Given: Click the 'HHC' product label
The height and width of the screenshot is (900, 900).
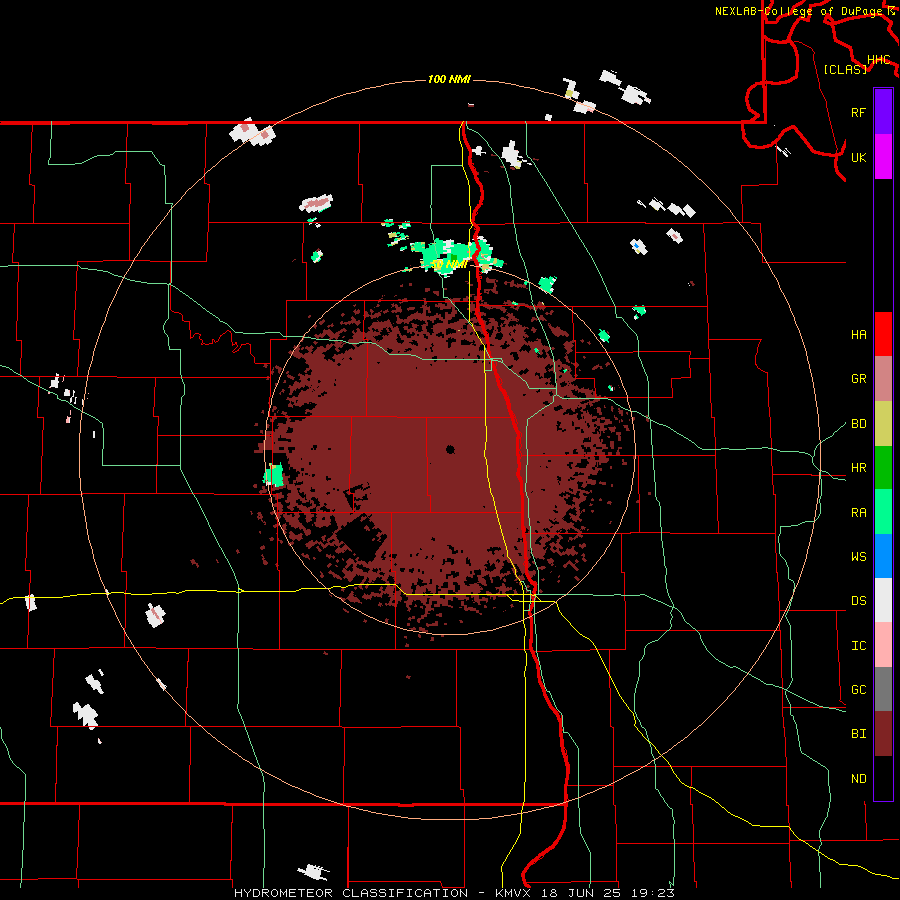Looking at the screenshot, I should click(878, 60).
